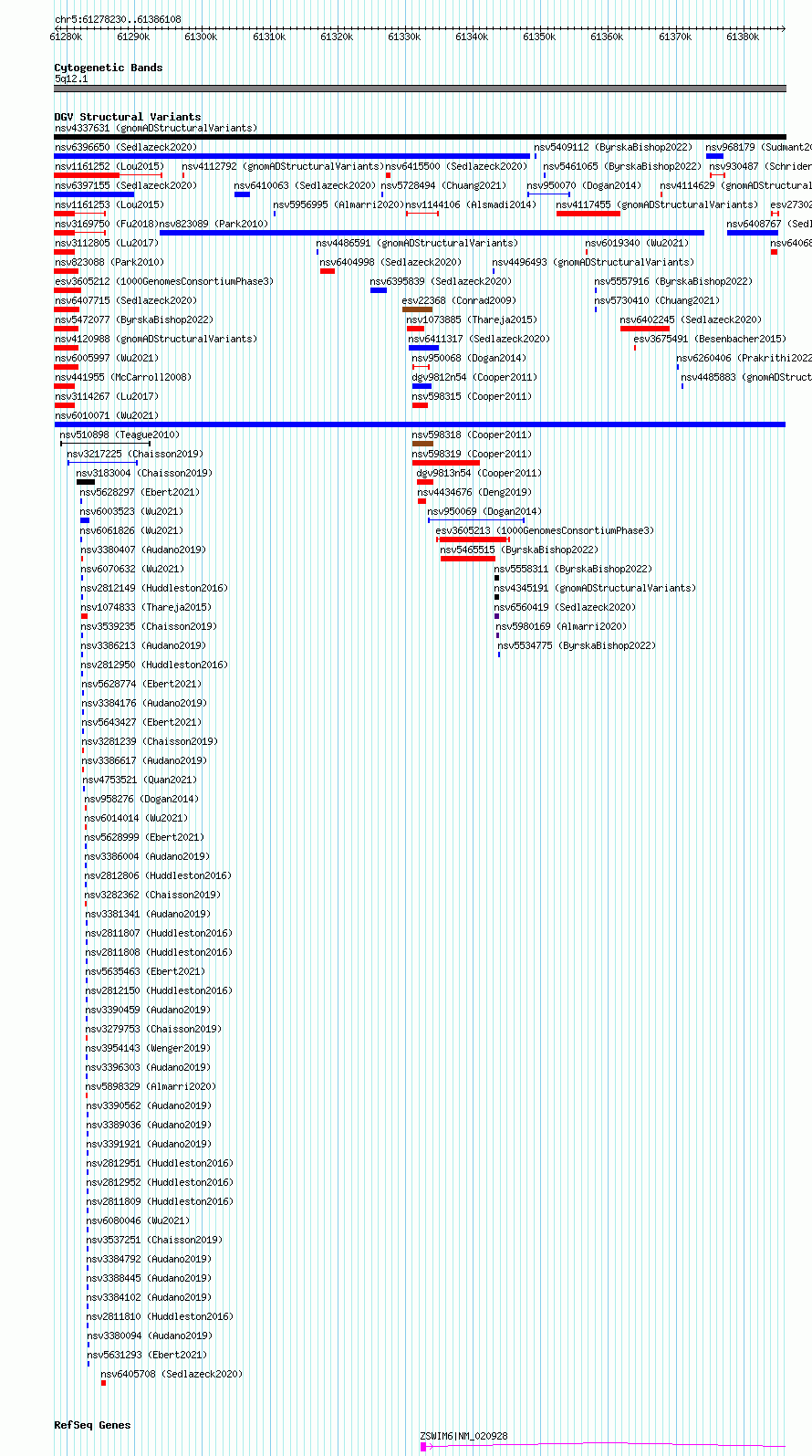This screenshot has width=812, height=1456.
Task: Click the red nsv4117455 variant bar
Action: [588, 214]
